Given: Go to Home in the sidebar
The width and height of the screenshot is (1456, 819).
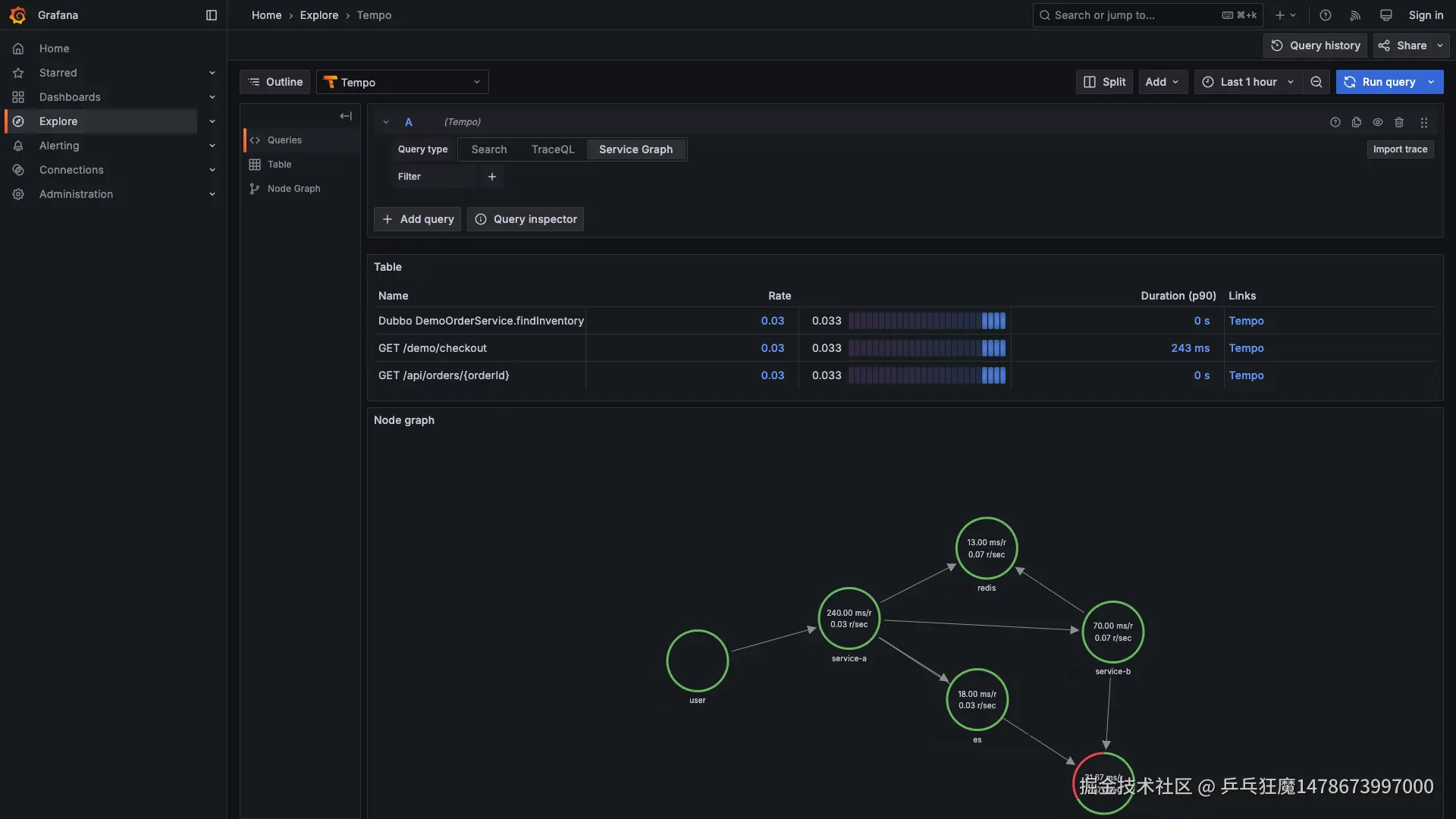Looking at the screenshot, I should pos(54,49).
